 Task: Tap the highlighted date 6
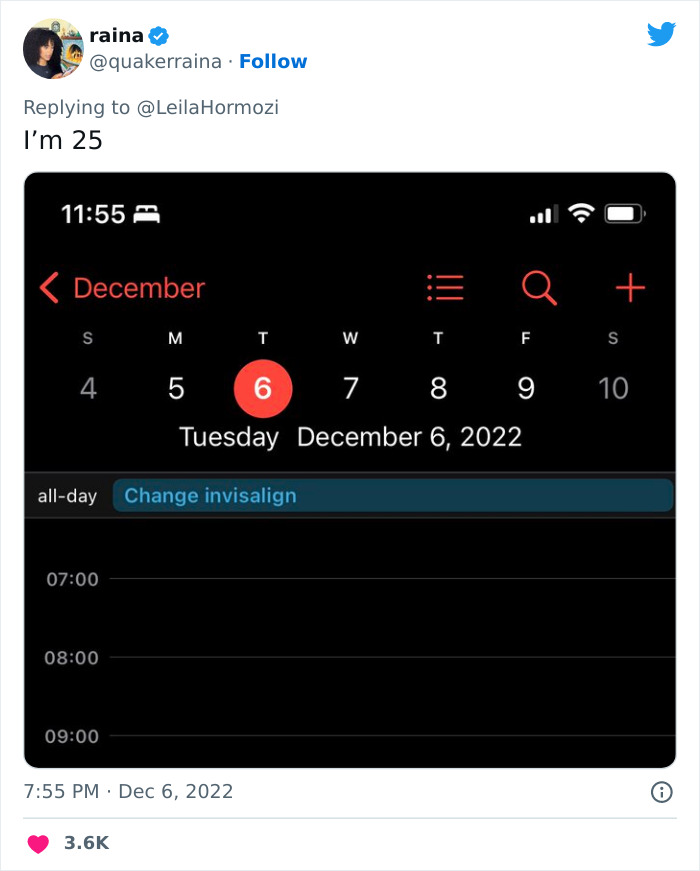coord(262,389)
